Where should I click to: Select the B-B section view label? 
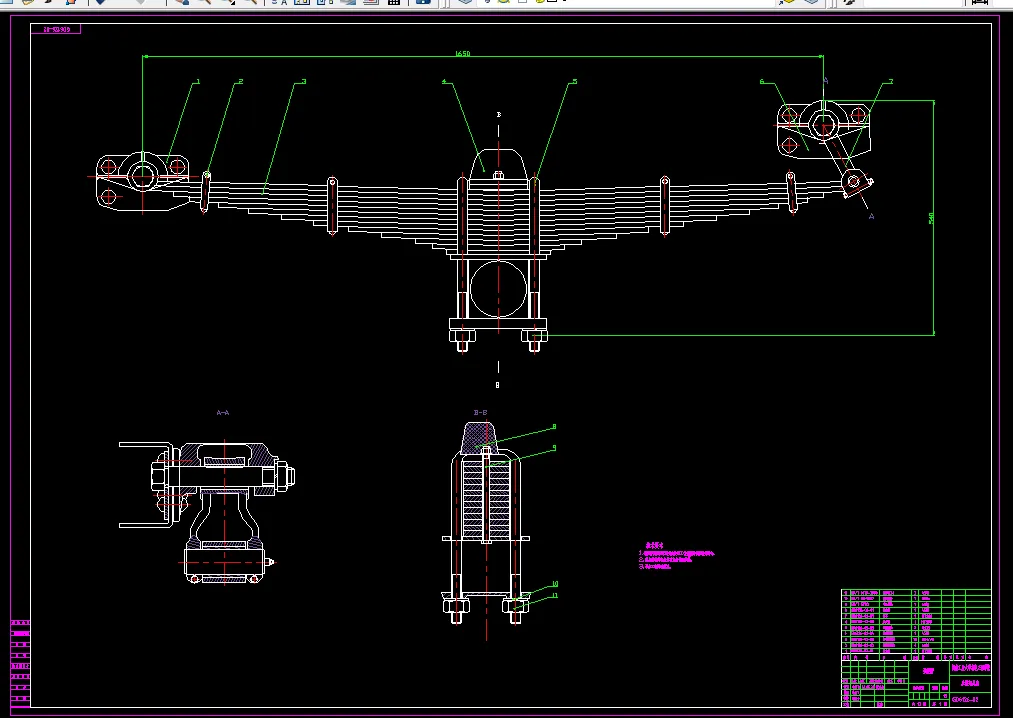pyautogui.click(x=480, y=412)
